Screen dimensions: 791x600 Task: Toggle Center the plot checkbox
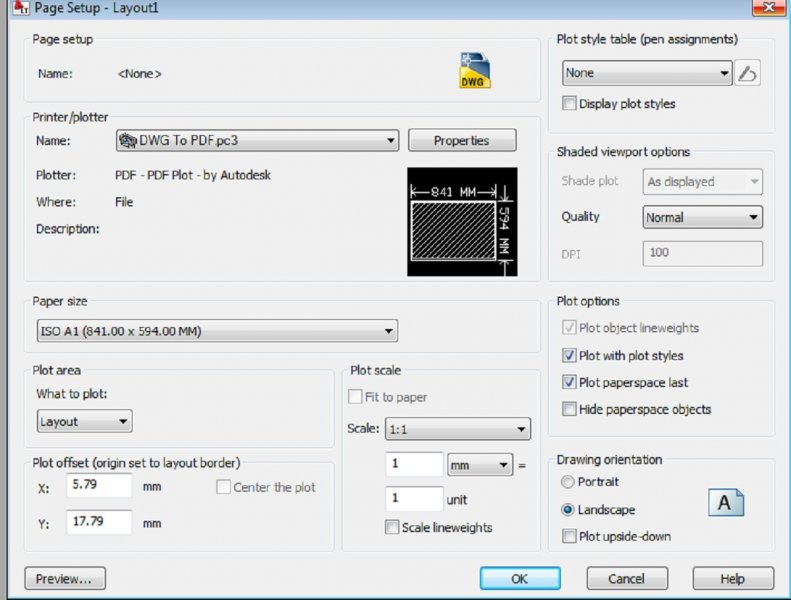click(x=223, y=487)
